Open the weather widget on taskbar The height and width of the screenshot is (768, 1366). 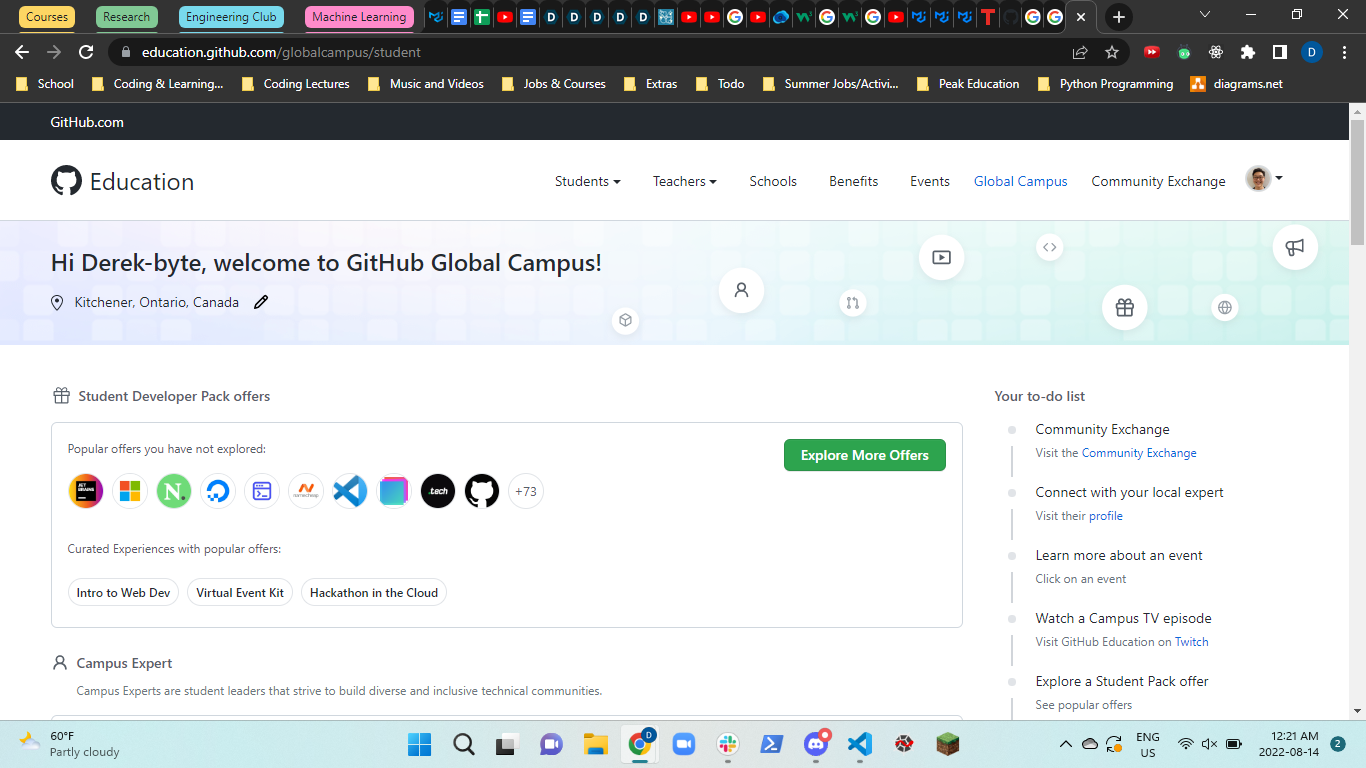(69, 744)
